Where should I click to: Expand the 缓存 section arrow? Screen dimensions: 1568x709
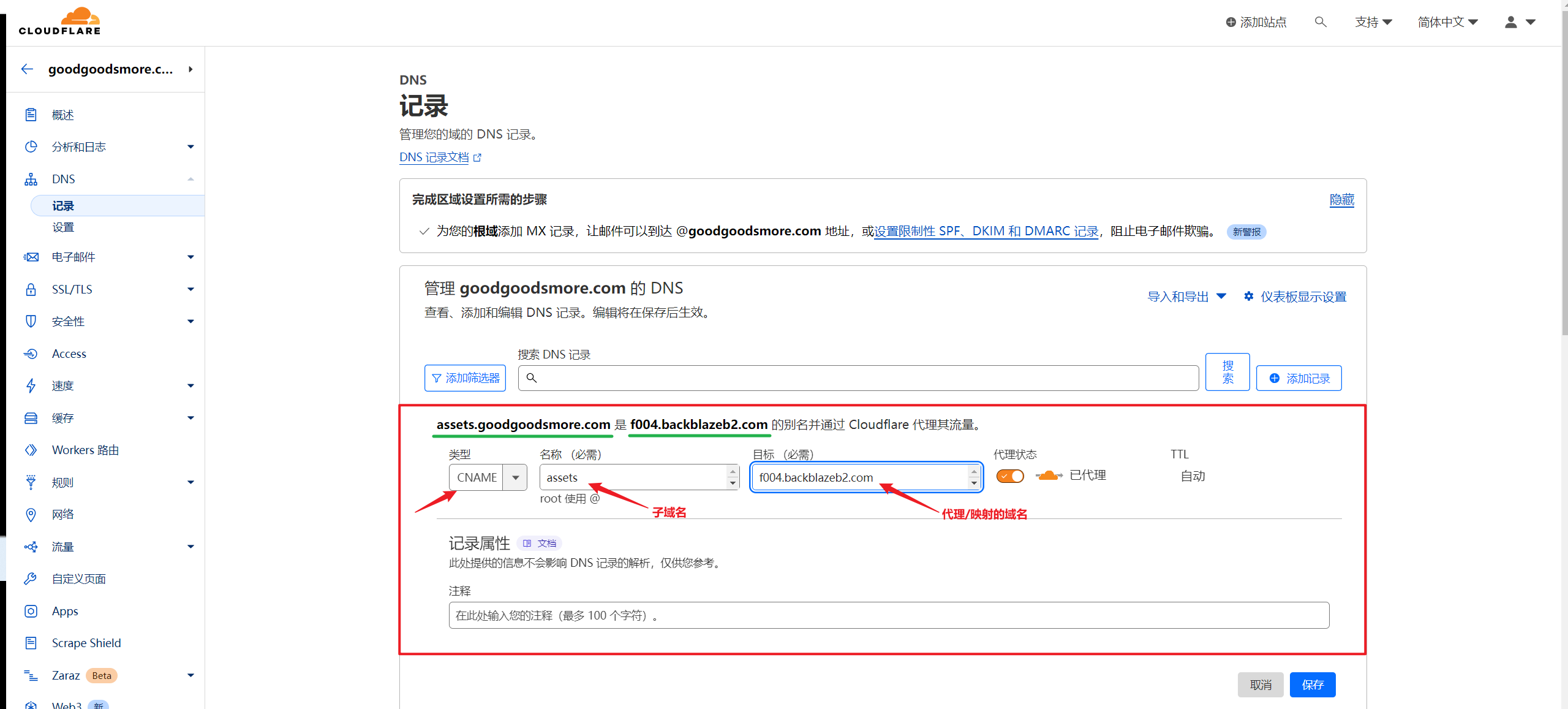tap(190, 418)
